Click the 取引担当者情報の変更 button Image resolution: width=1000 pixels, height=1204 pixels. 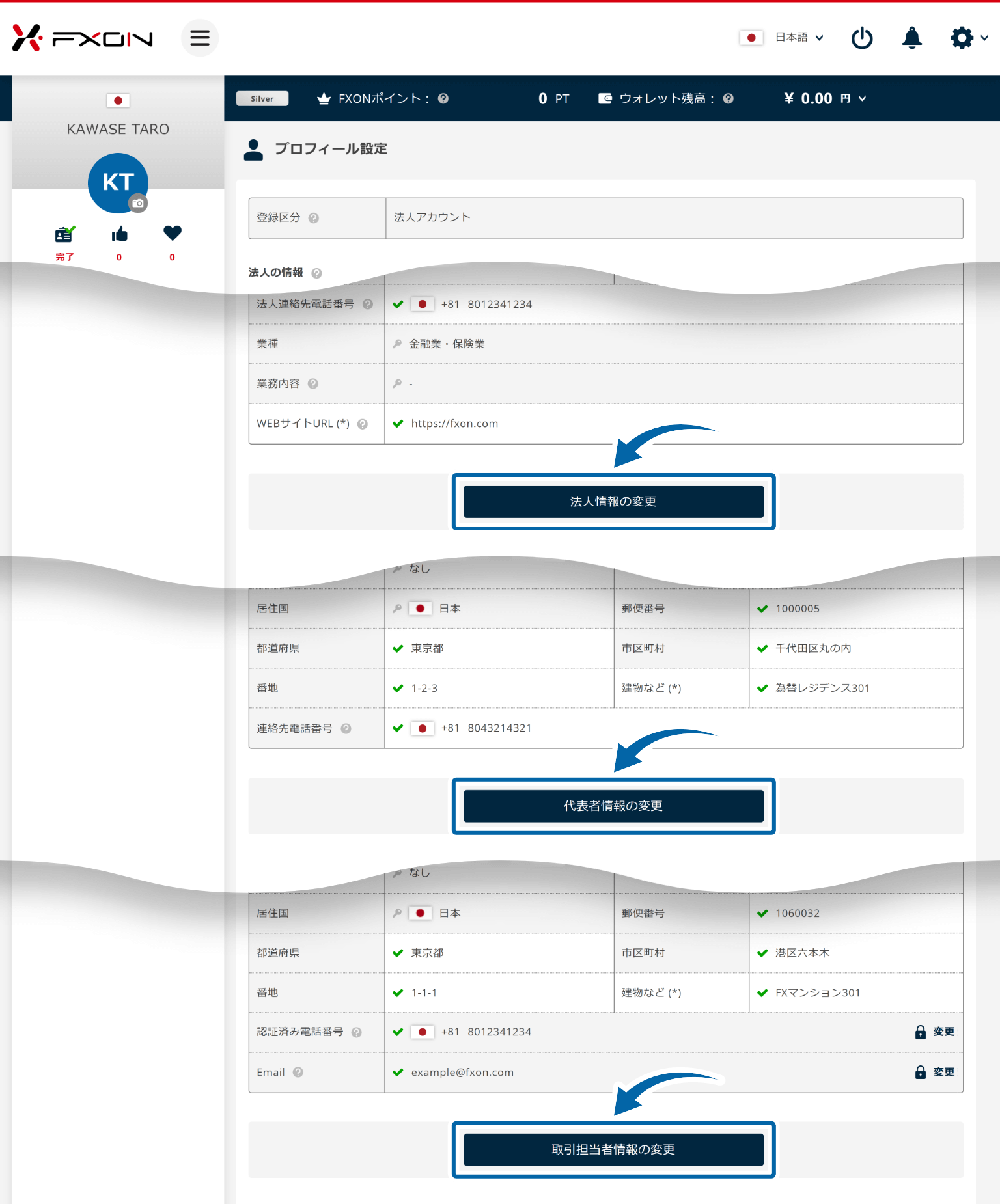pyautogui.click(x=613, y=1150)
